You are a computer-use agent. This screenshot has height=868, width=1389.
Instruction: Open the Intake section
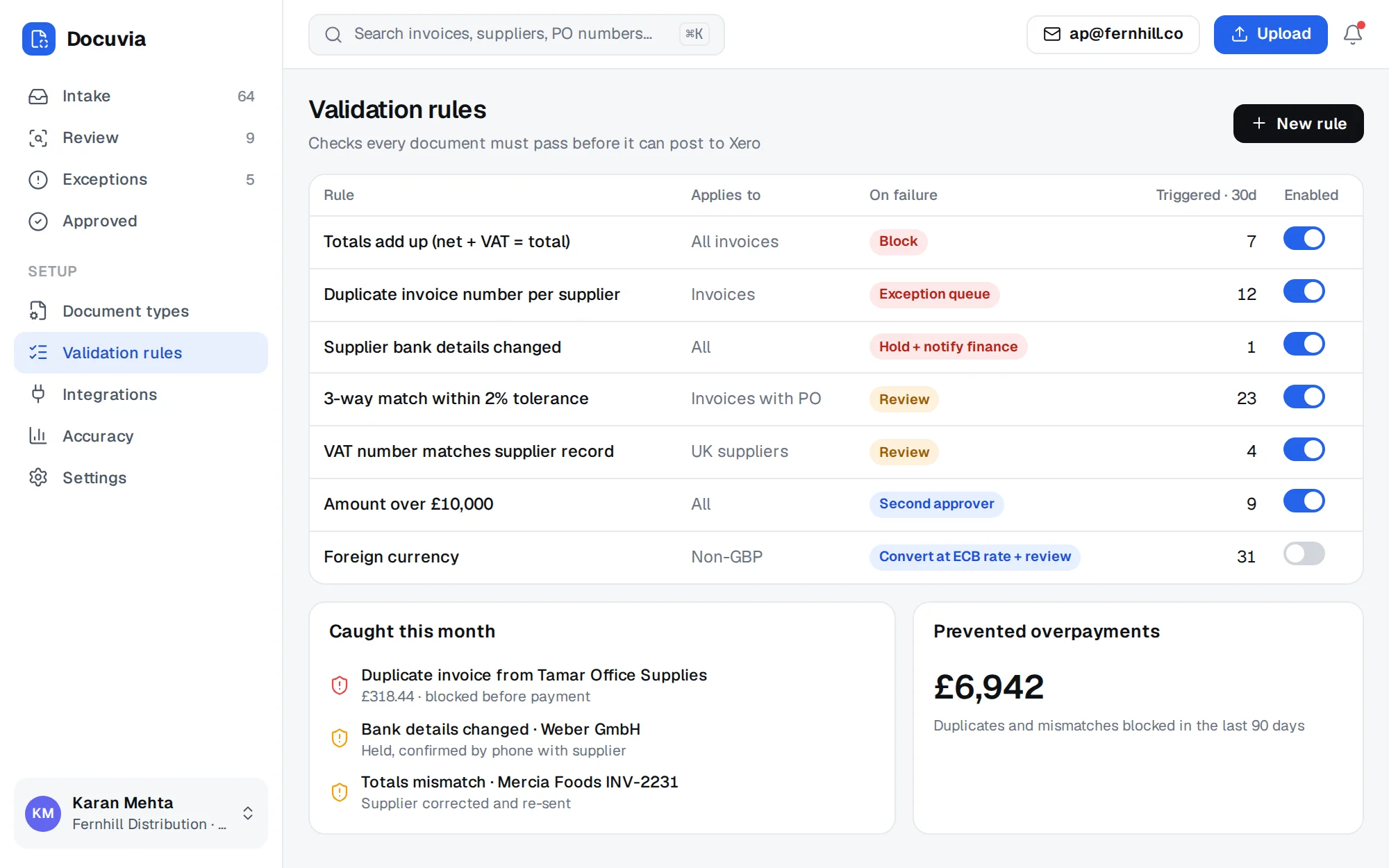[x=141, y=97]
